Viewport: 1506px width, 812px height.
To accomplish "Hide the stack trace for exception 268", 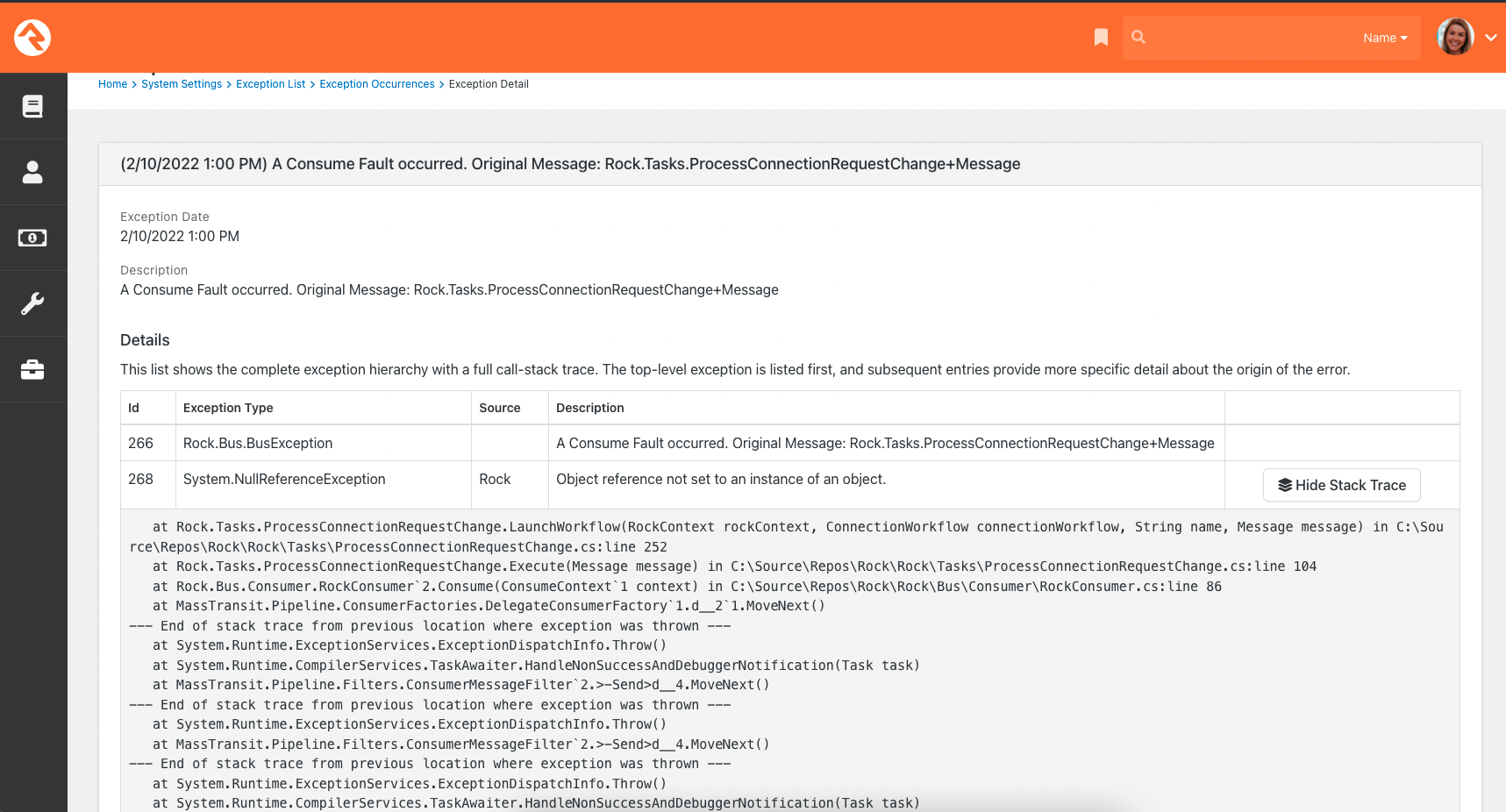I will [x=1341, y=485].
